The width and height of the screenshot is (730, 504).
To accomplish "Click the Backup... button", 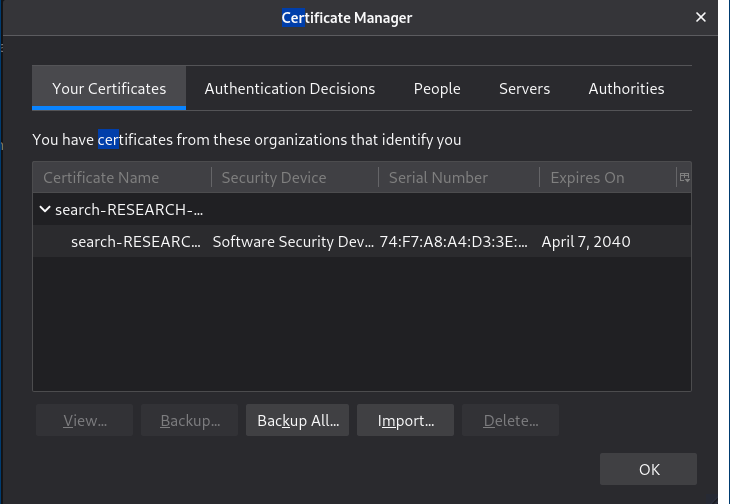I will (x=189, y=420).
